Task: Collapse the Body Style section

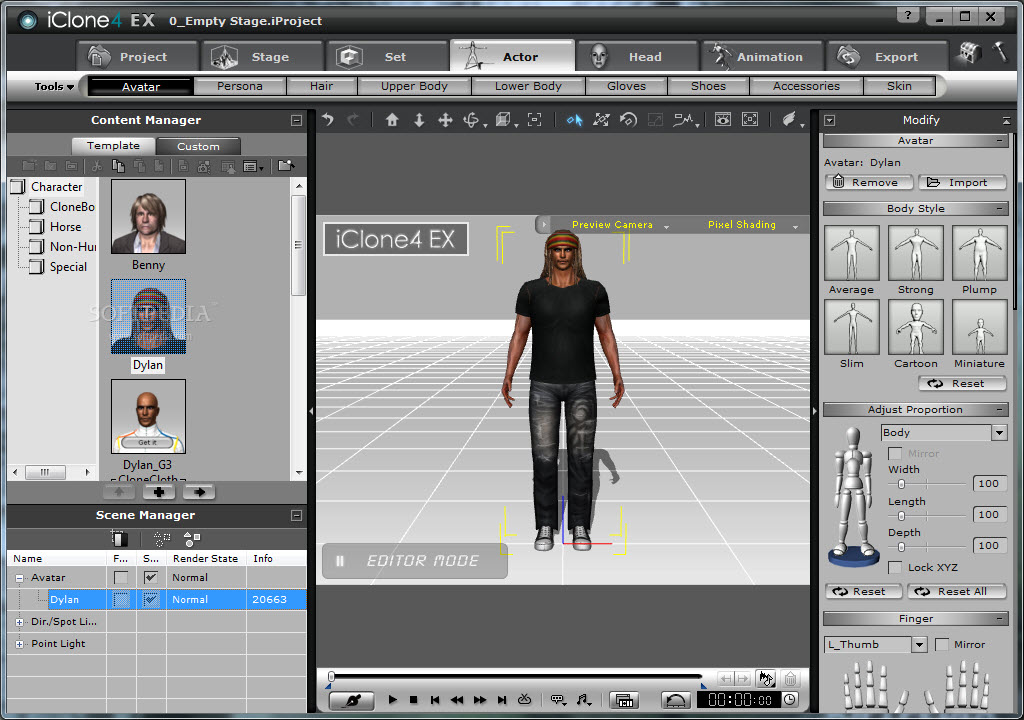Action: pos(999,208)
